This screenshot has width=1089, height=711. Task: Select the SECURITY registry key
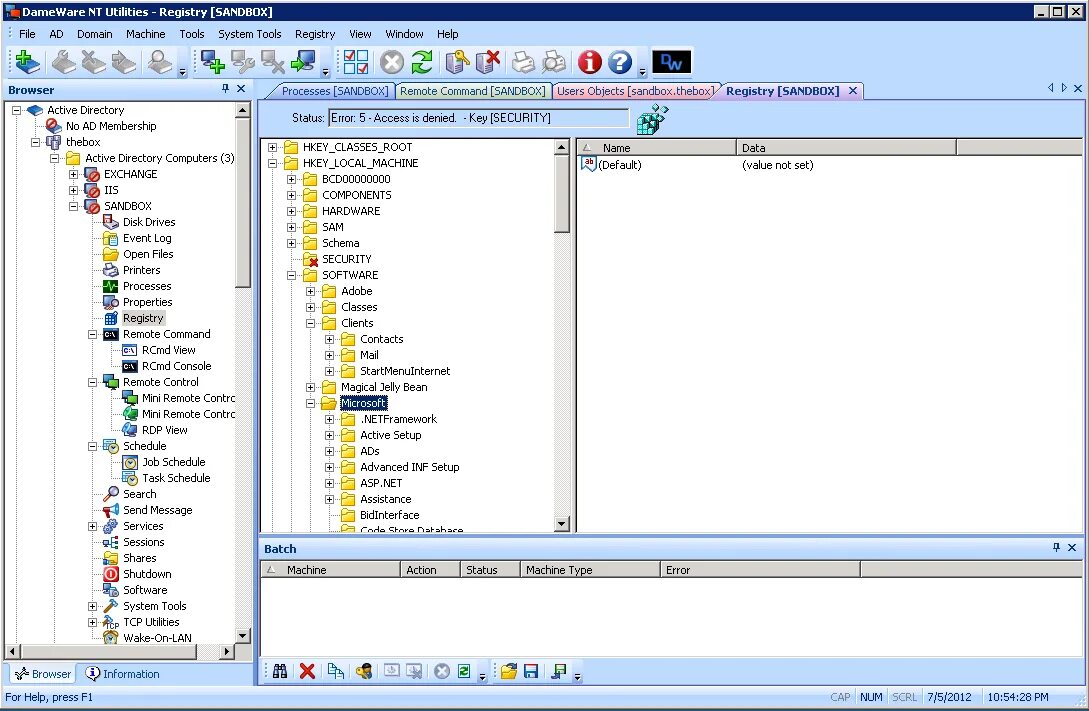tap(347, 259)
